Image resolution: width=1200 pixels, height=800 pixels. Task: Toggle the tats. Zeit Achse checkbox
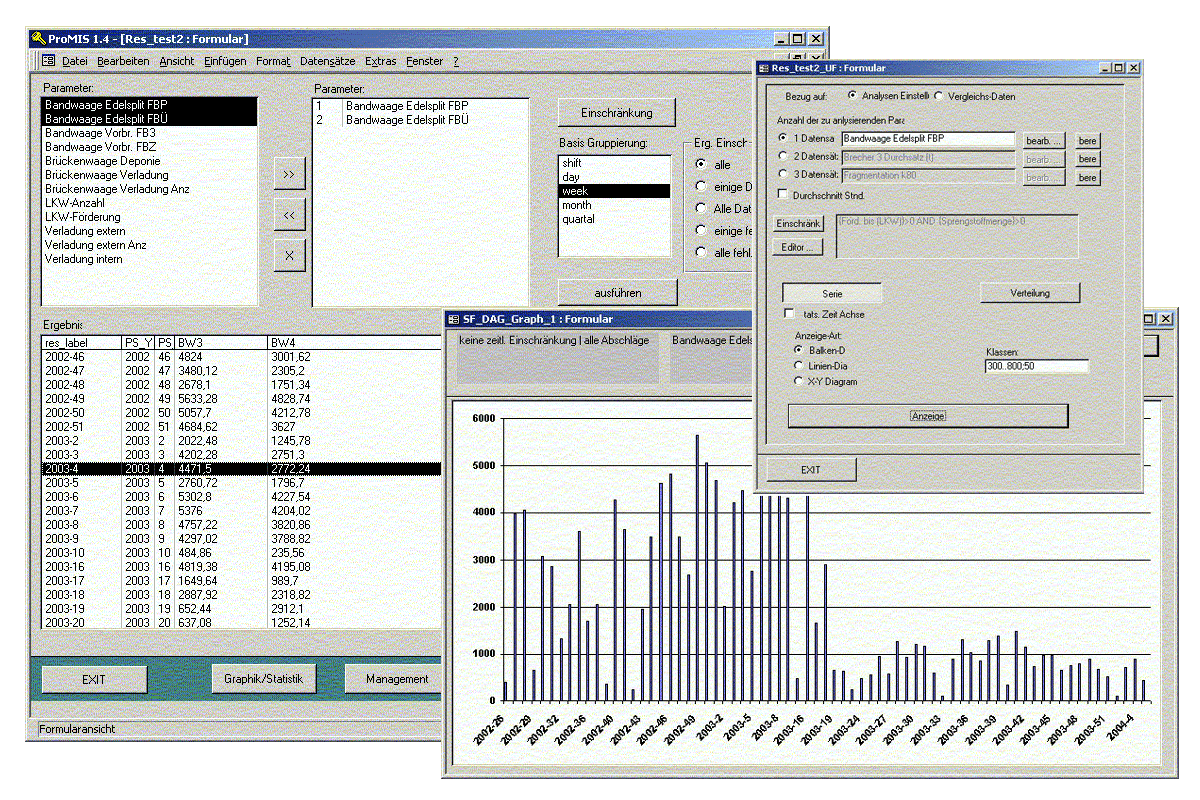tap(790, 314)
